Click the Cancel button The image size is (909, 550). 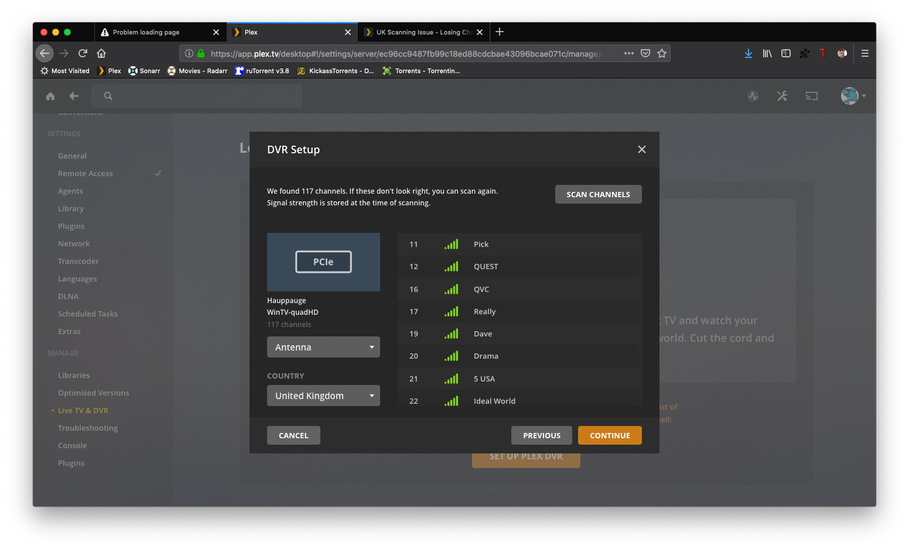click(x=293, y=435)
